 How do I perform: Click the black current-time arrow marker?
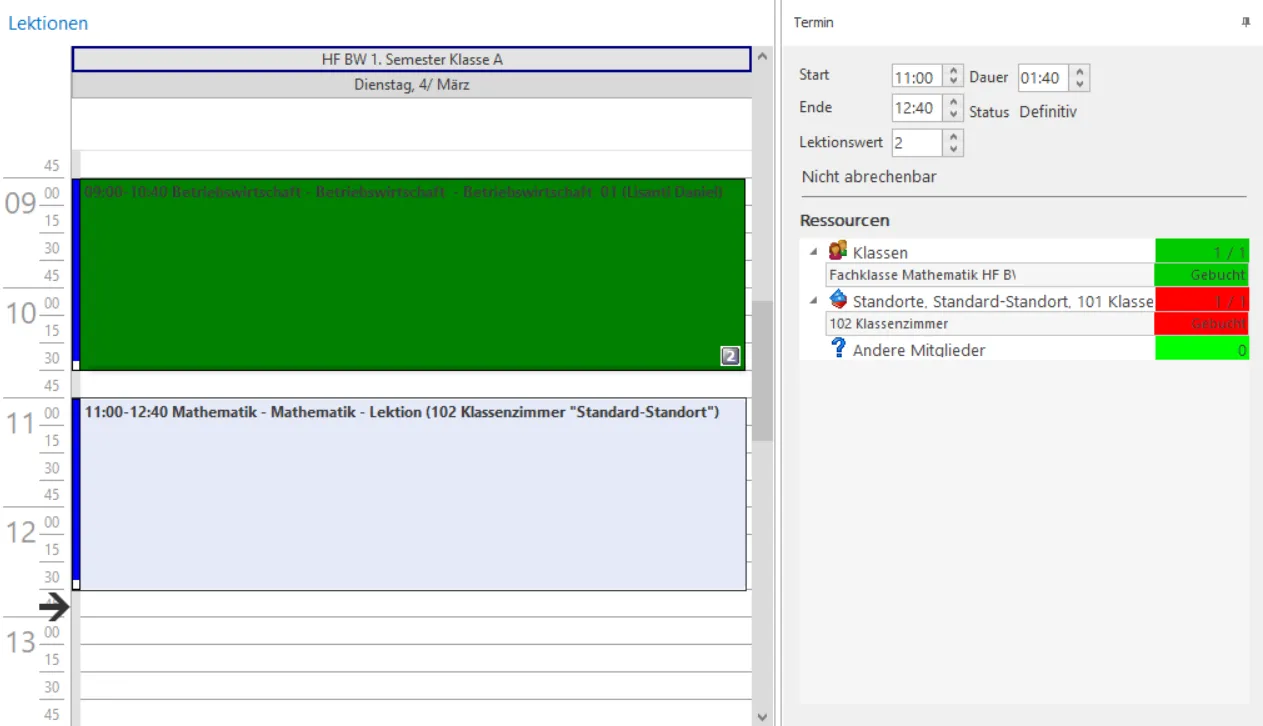(x=54, y=605)
